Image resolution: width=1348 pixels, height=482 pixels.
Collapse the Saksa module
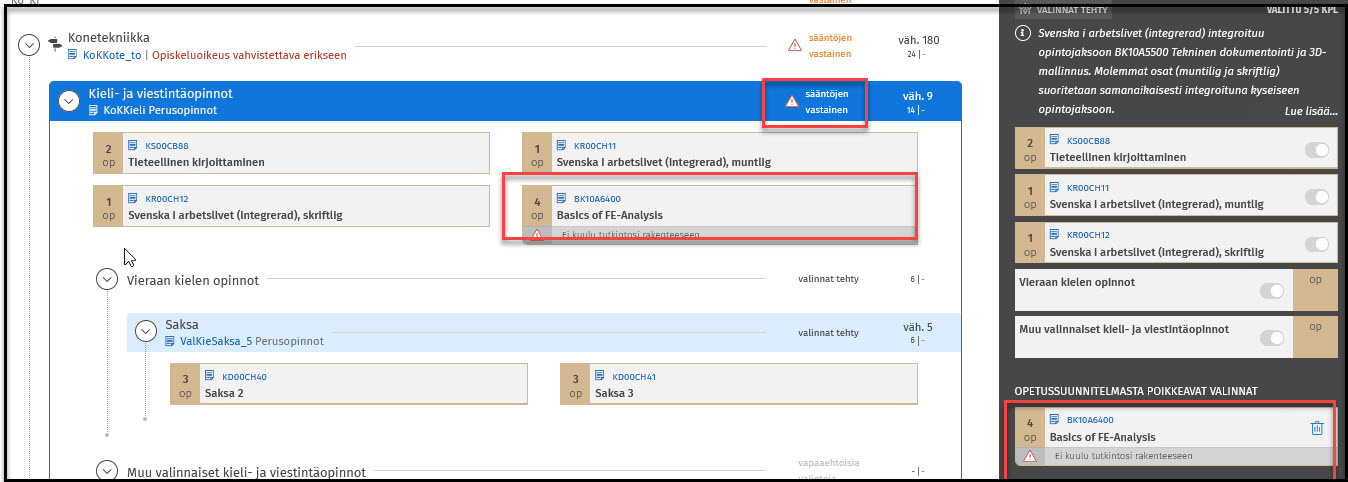click(146, 331)
